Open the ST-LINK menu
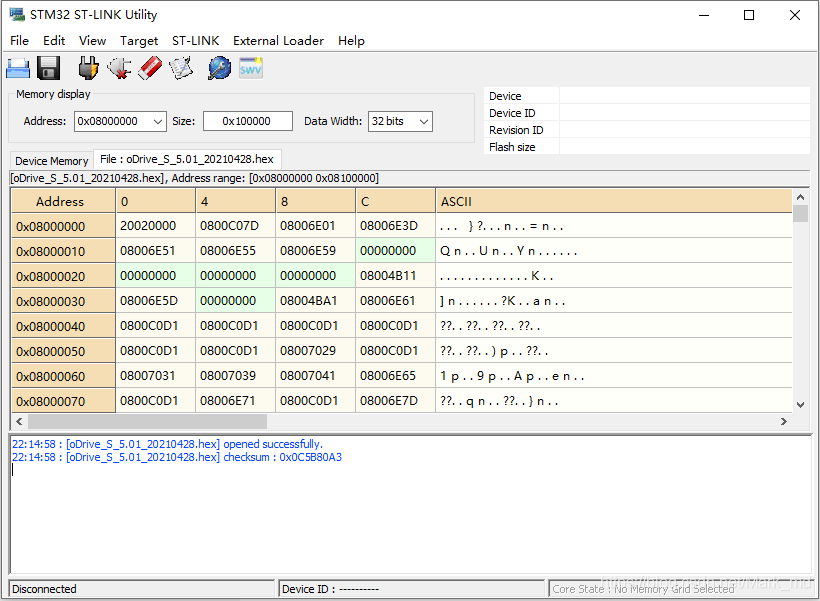 (196, 41)
